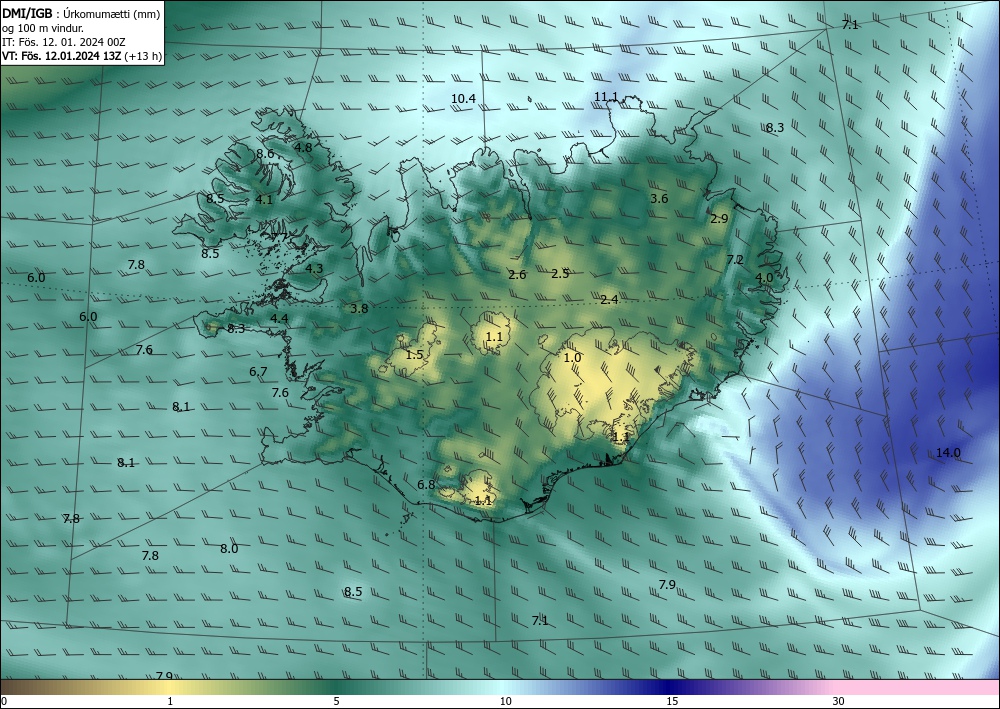Click the 1.0 value on Vatnajökull glacier

point(572,358)
